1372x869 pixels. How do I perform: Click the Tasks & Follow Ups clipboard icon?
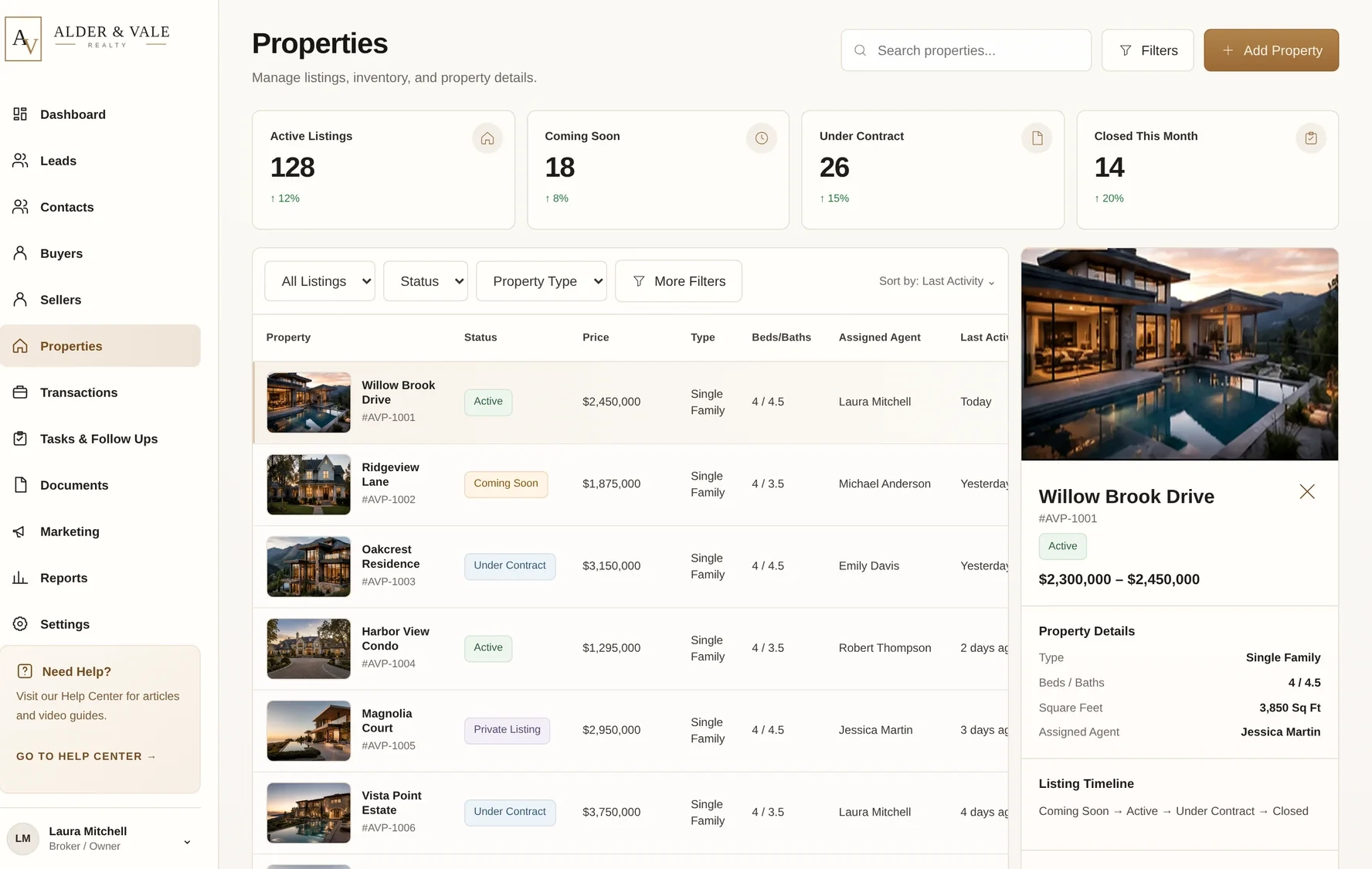(x=20, y=439)
